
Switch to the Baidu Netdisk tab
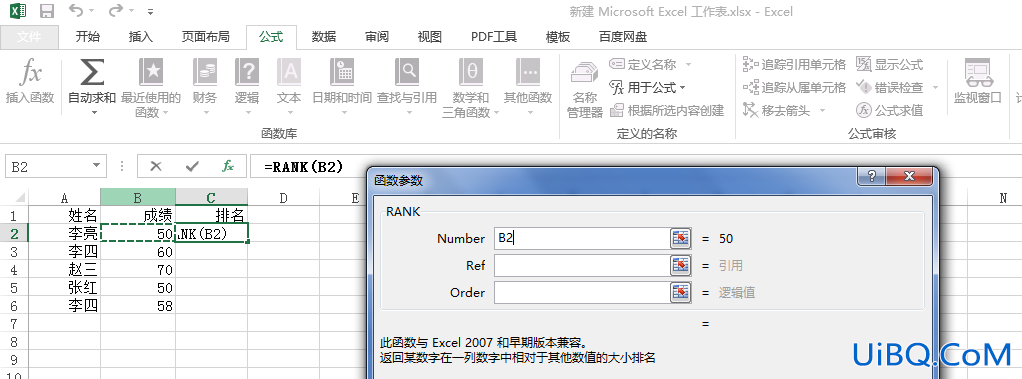[x=622, y=37]
